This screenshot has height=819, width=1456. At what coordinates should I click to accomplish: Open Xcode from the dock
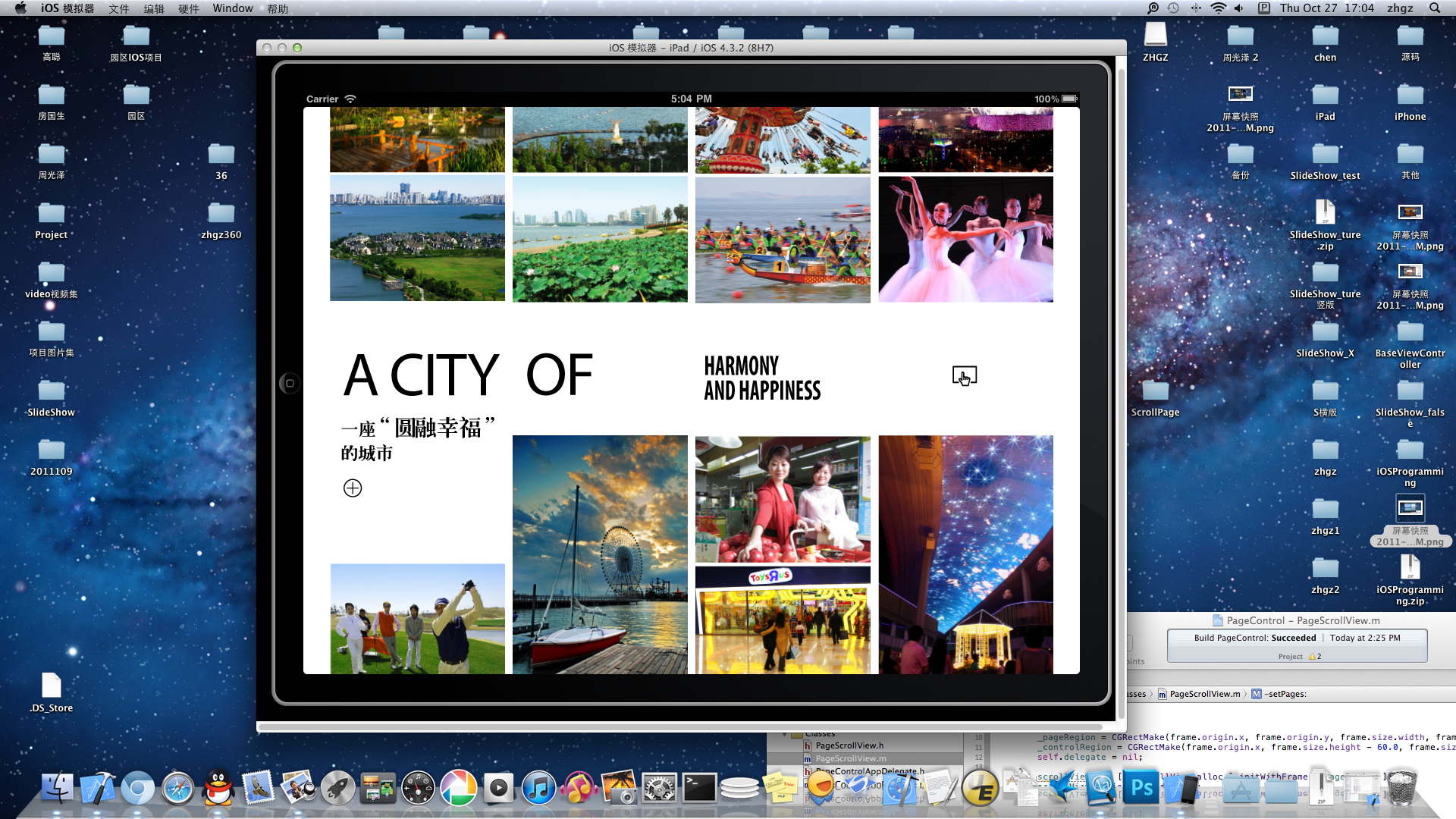(x=97, y=789)
